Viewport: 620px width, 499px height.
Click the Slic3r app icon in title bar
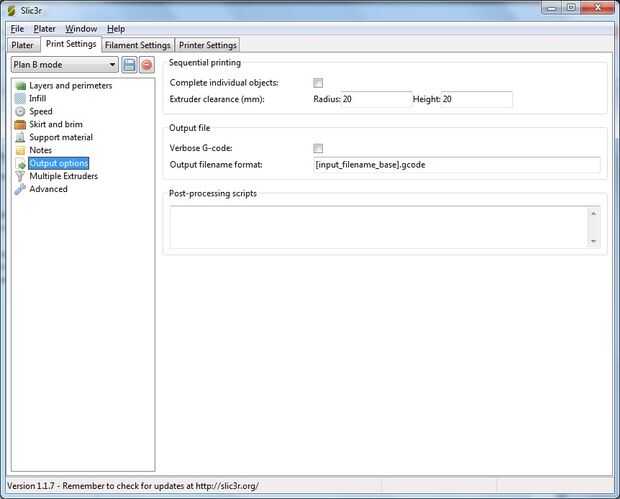12,11
